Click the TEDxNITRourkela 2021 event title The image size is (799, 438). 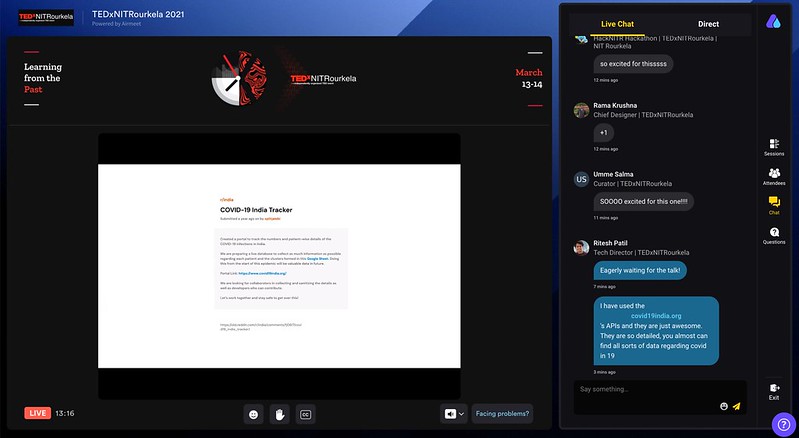pos(138,14)
